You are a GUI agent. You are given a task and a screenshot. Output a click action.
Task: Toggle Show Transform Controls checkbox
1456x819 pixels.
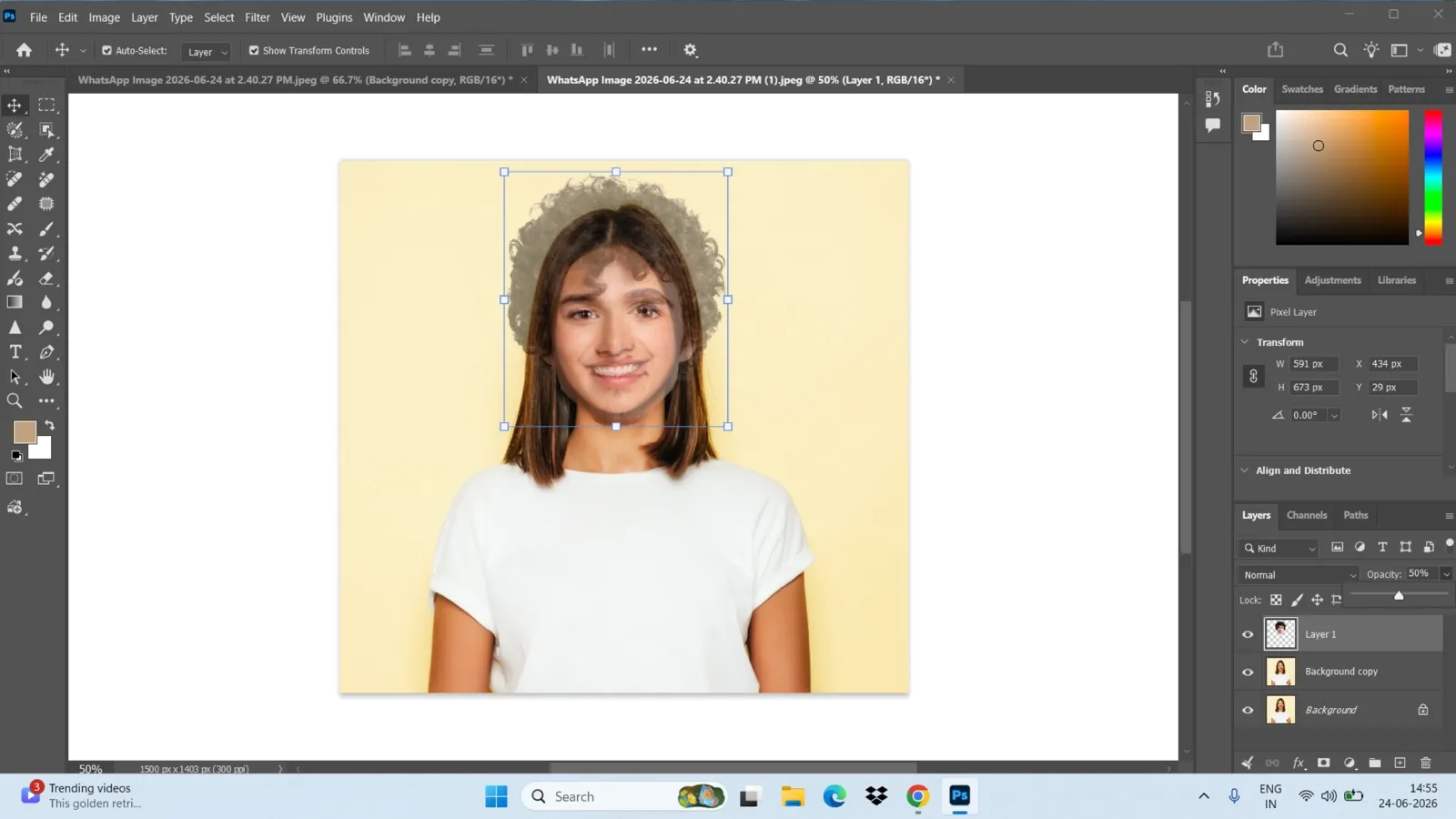(254, 51)
